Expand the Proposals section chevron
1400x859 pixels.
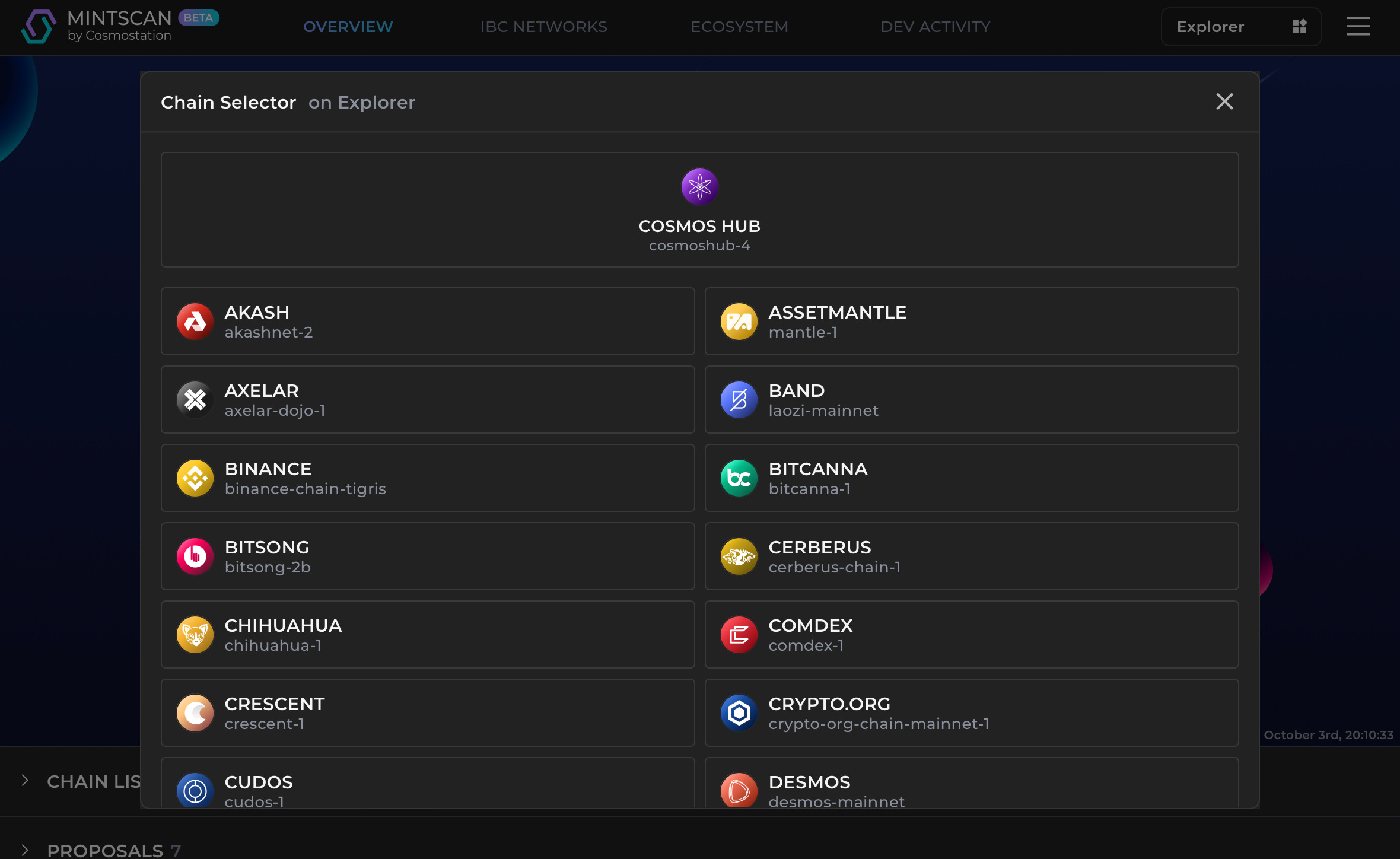[x=25, y=850]
